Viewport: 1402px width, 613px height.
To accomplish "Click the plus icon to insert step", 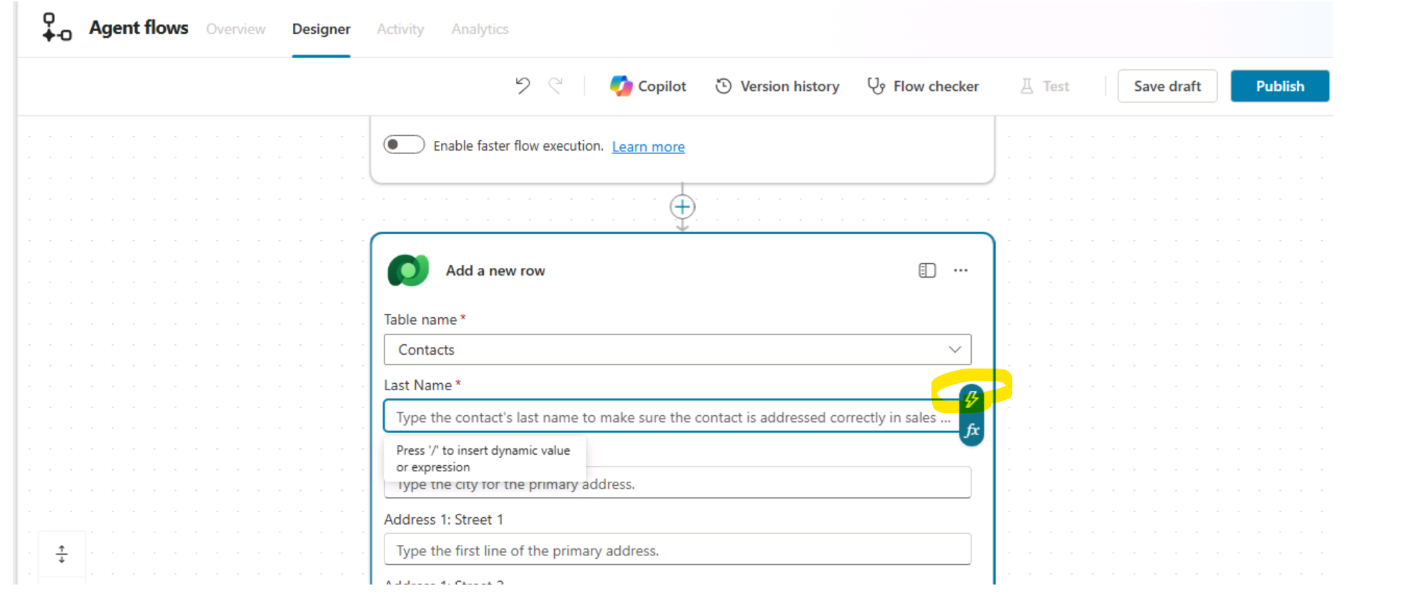I will click(682, 207).
